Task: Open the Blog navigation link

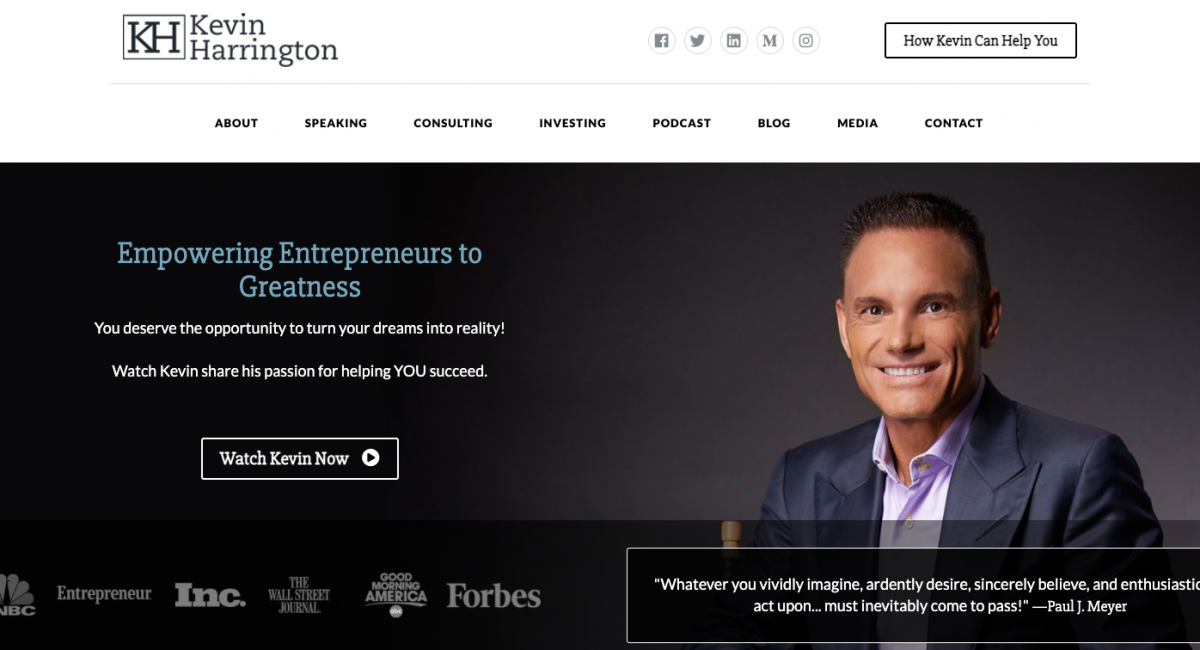Action: click(774, 123)
